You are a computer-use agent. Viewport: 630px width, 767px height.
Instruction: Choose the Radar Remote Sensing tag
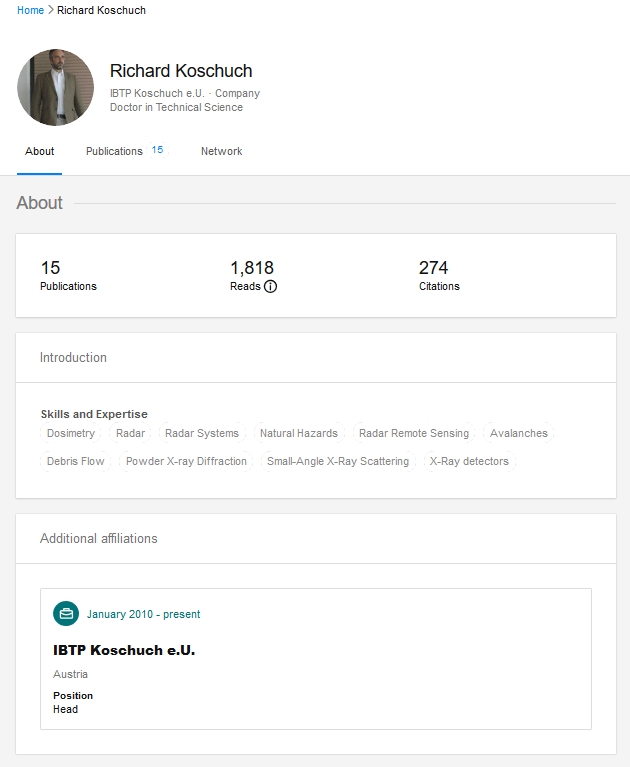pyautogui.click(x=413, y=433)
